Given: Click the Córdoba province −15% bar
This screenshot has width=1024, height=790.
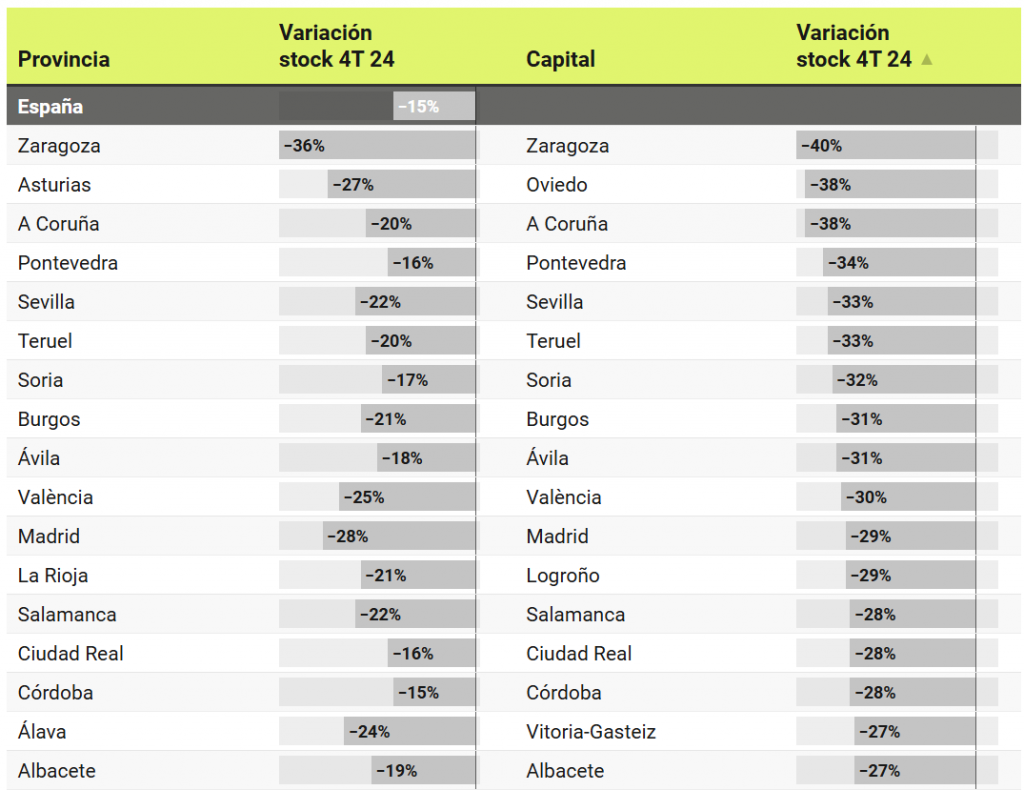Looking at the screenshot, I should click(x=433, y=692).
